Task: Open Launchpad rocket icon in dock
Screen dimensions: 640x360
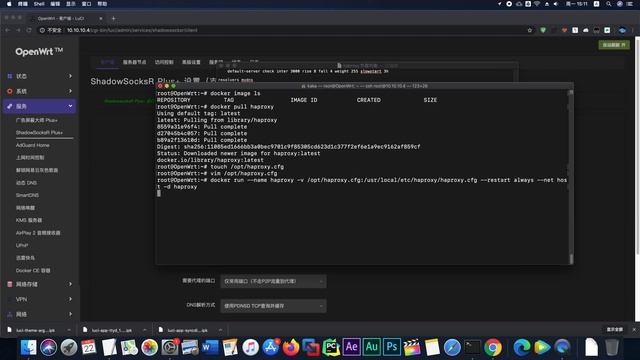Action: coord(69,348)
